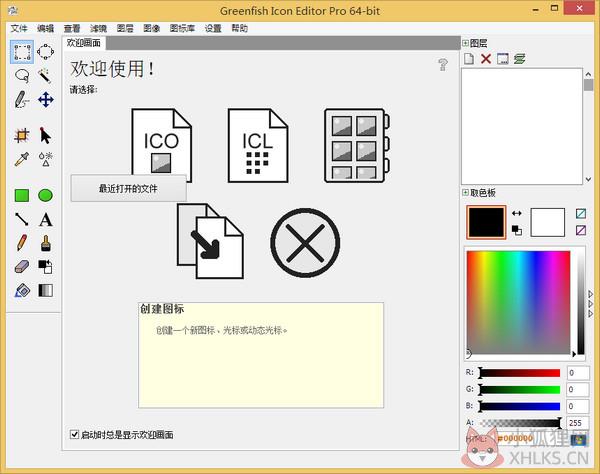
Task: Select the green Ellipse shape tool
Action: tap(46, 195)
